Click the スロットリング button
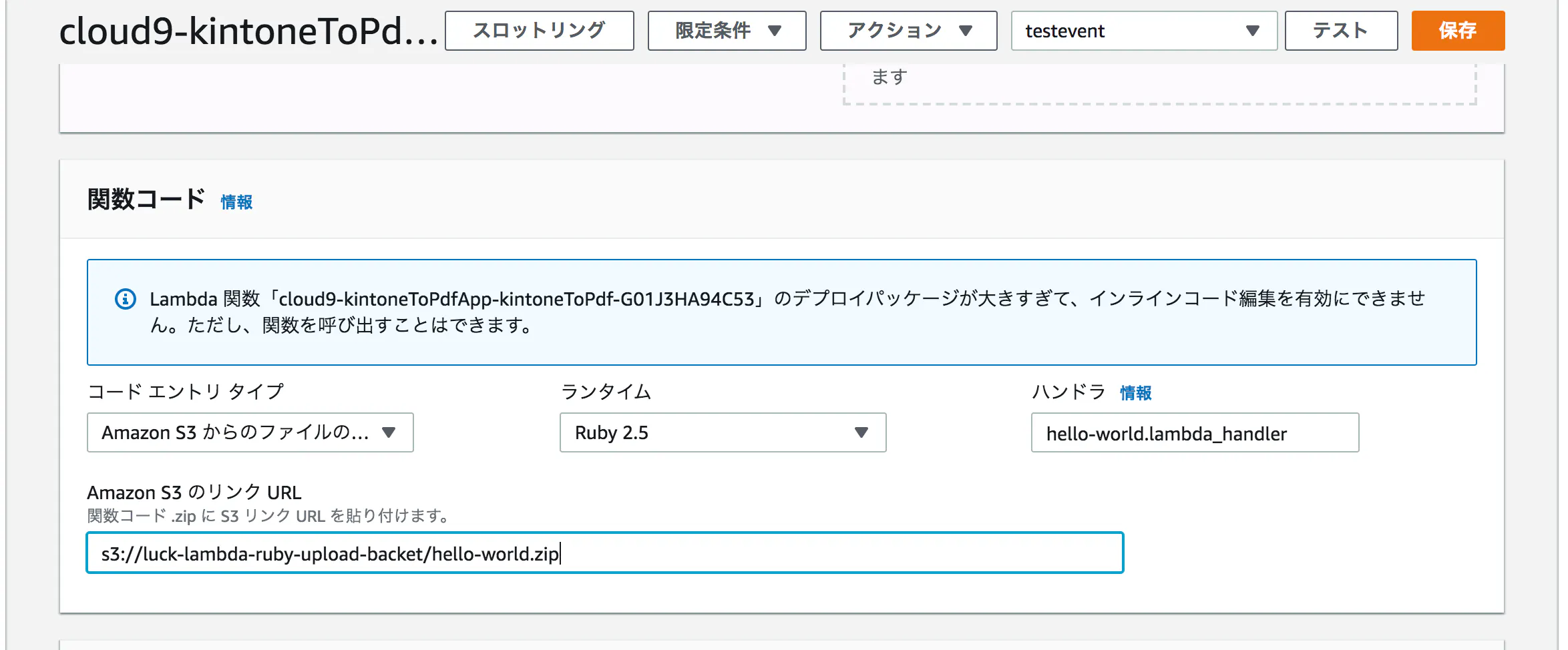The image size is (1568, 650). [x=539, y=31]
